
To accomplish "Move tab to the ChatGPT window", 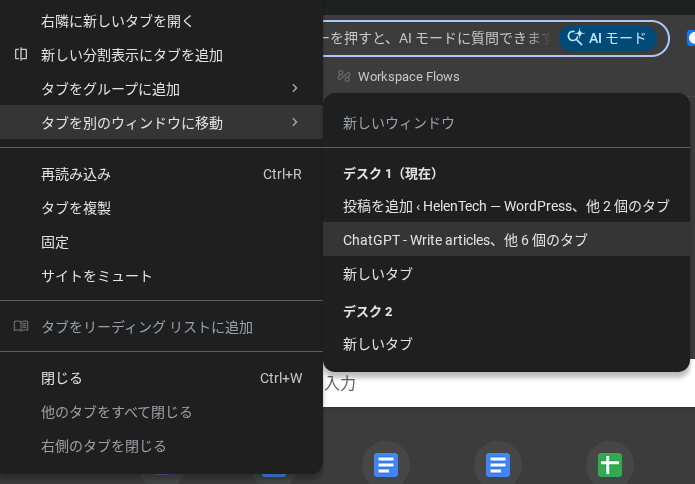I will point(465,240).
